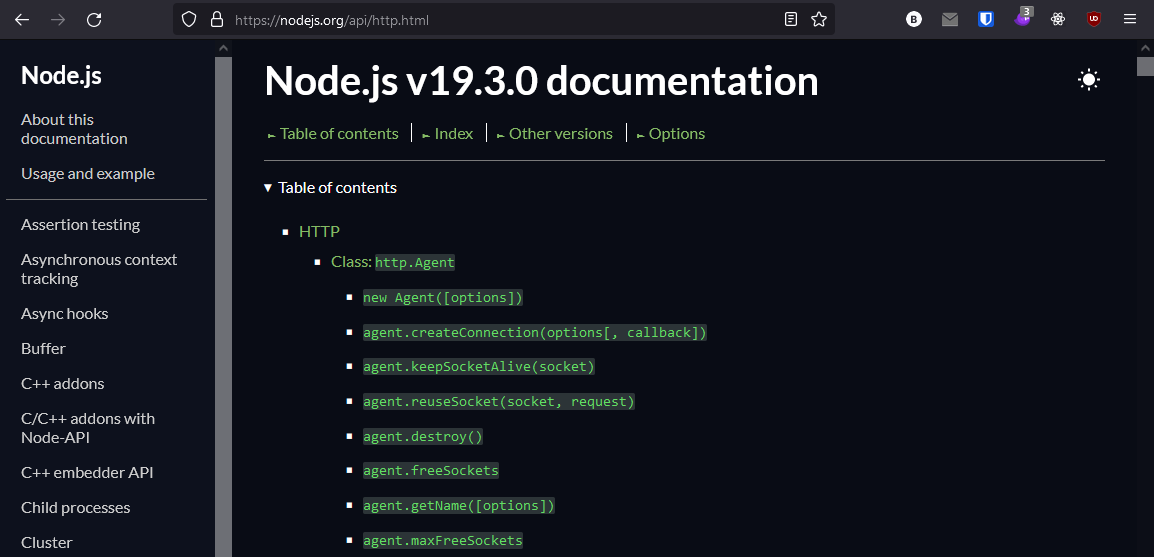Open C++ addons sidebar link
Screen dimensions: 1154x557
pos(63,384)
